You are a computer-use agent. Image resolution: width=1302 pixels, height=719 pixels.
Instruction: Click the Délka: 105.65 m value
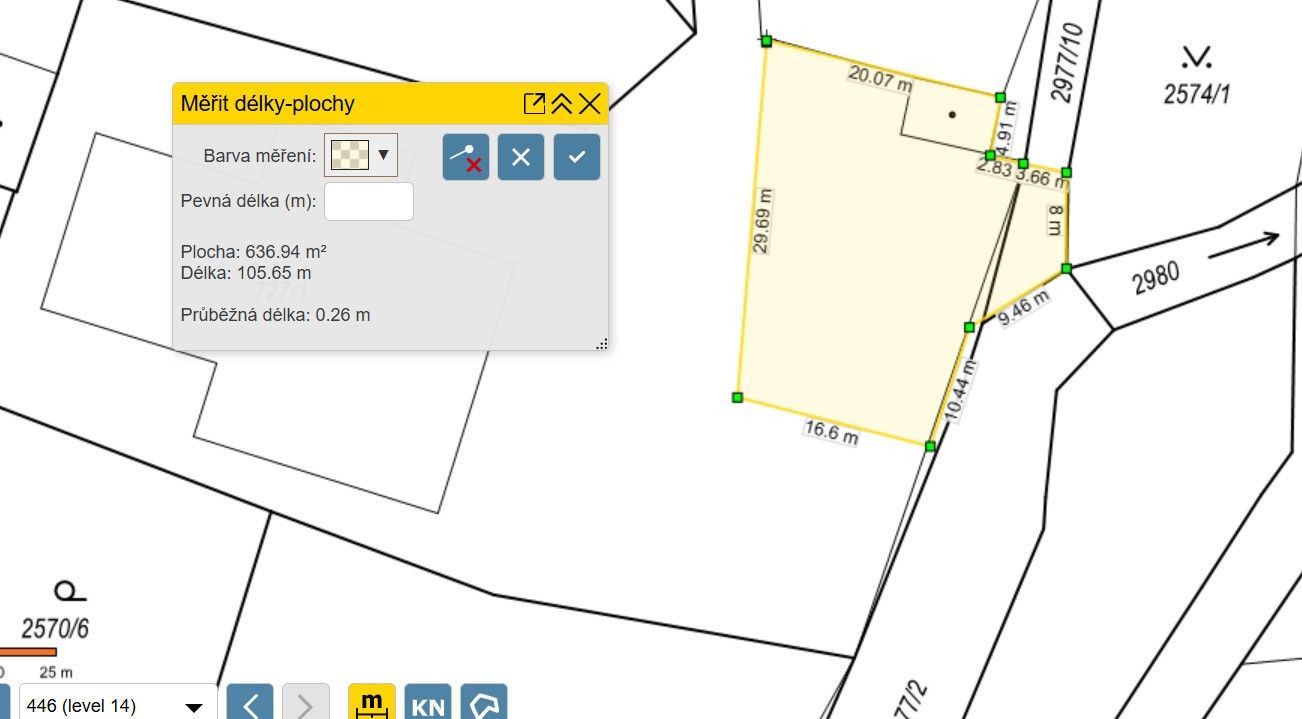(x=246, y=272)
